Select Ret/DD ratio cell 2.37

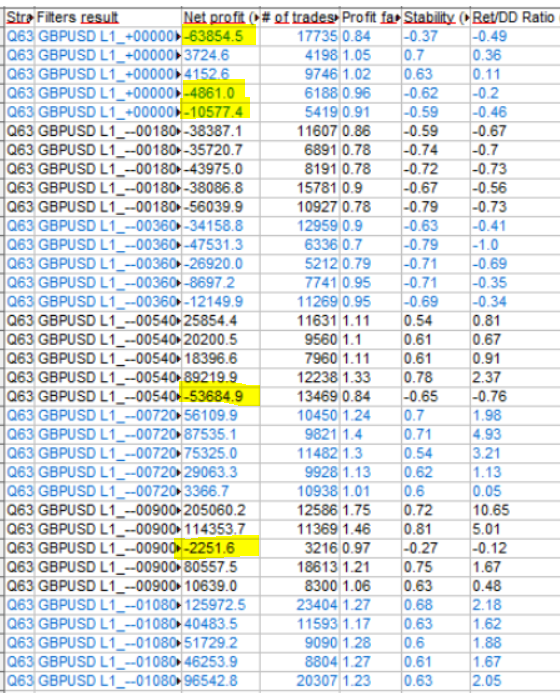coord(515,378)
